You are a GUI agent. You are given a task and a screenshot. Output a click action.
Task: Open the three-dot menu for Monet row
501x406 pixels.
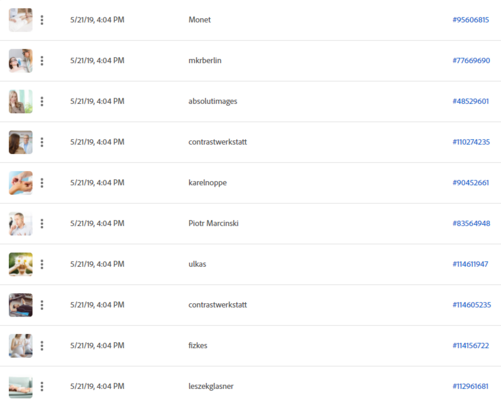[42, 20]
